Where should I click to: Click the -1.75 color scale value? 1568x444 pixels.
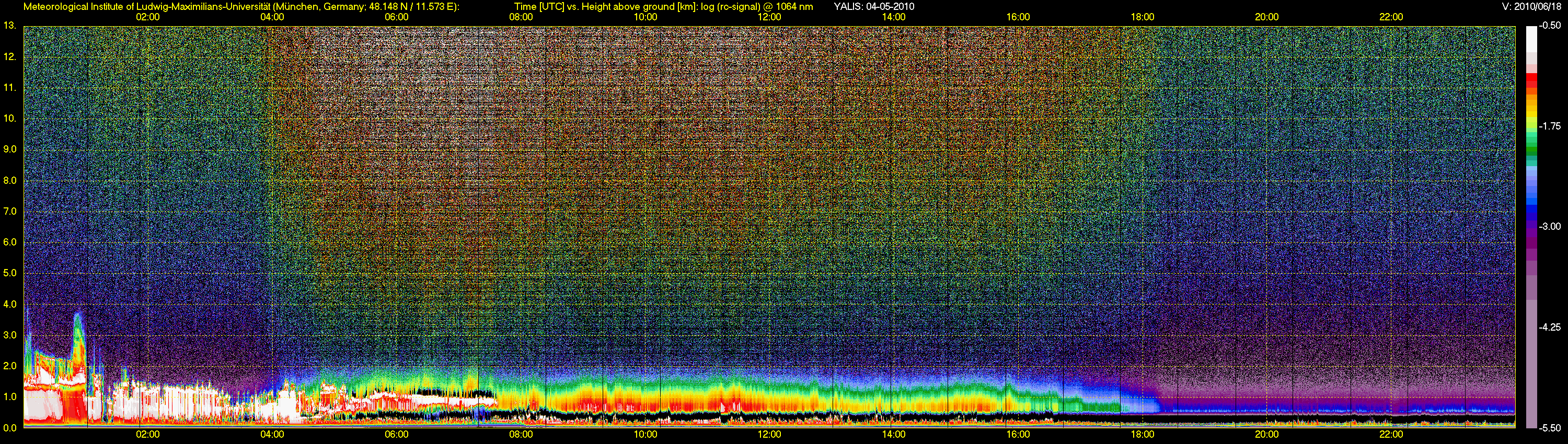tap(1550, 126)
